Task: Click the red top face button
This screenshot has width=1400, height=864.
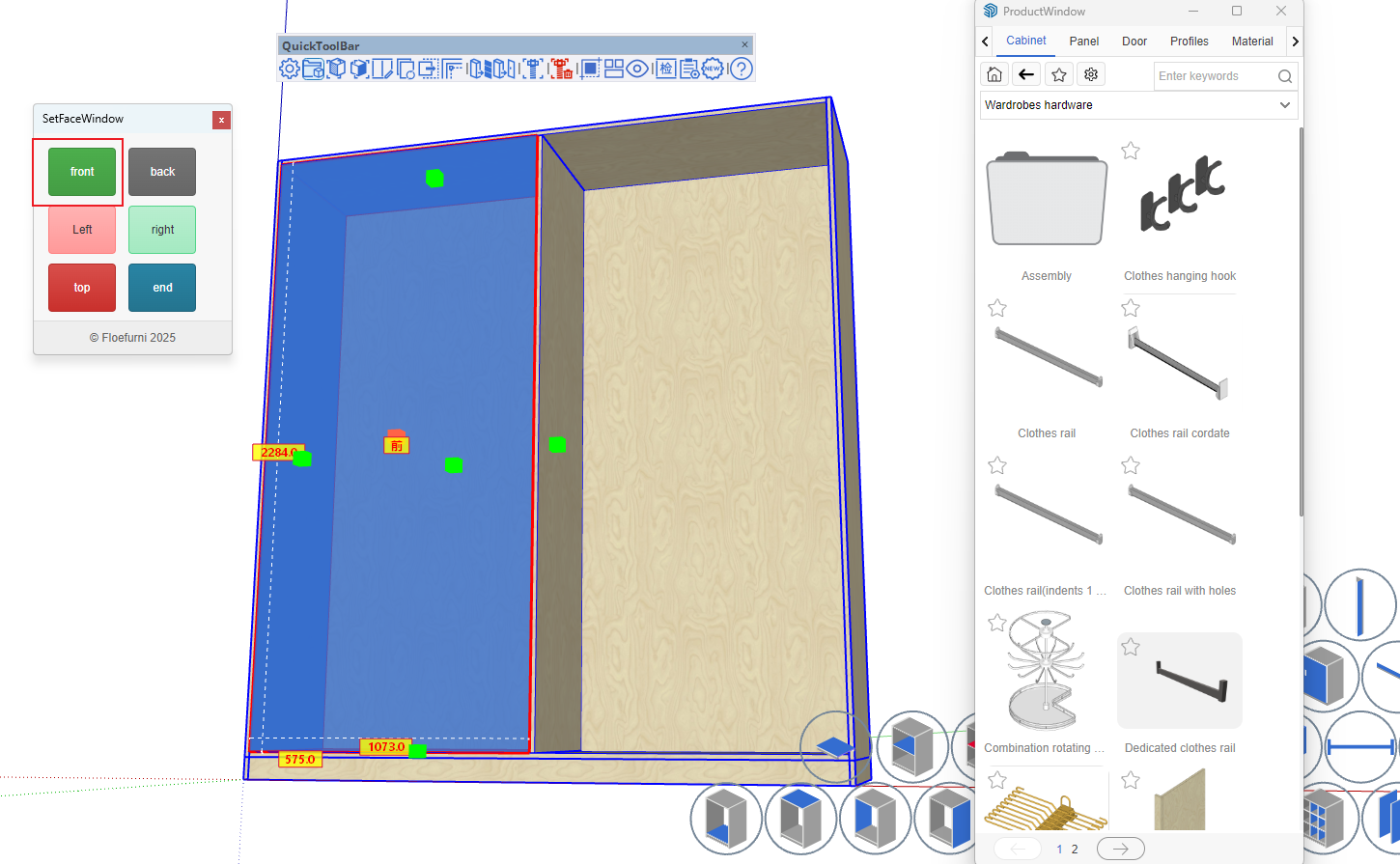Action: 82,288
